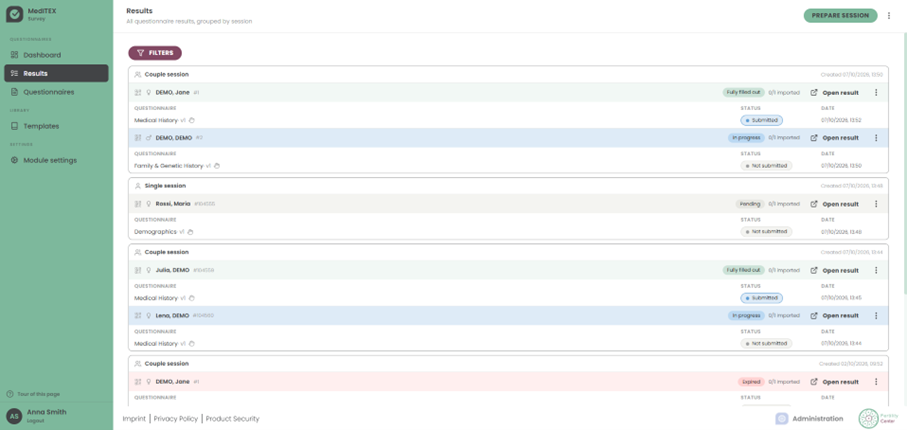This screenshot has height=430, width=907.
Task: Click the code icon beside Lena, DEMO
Action: click(x=138, y=316)
